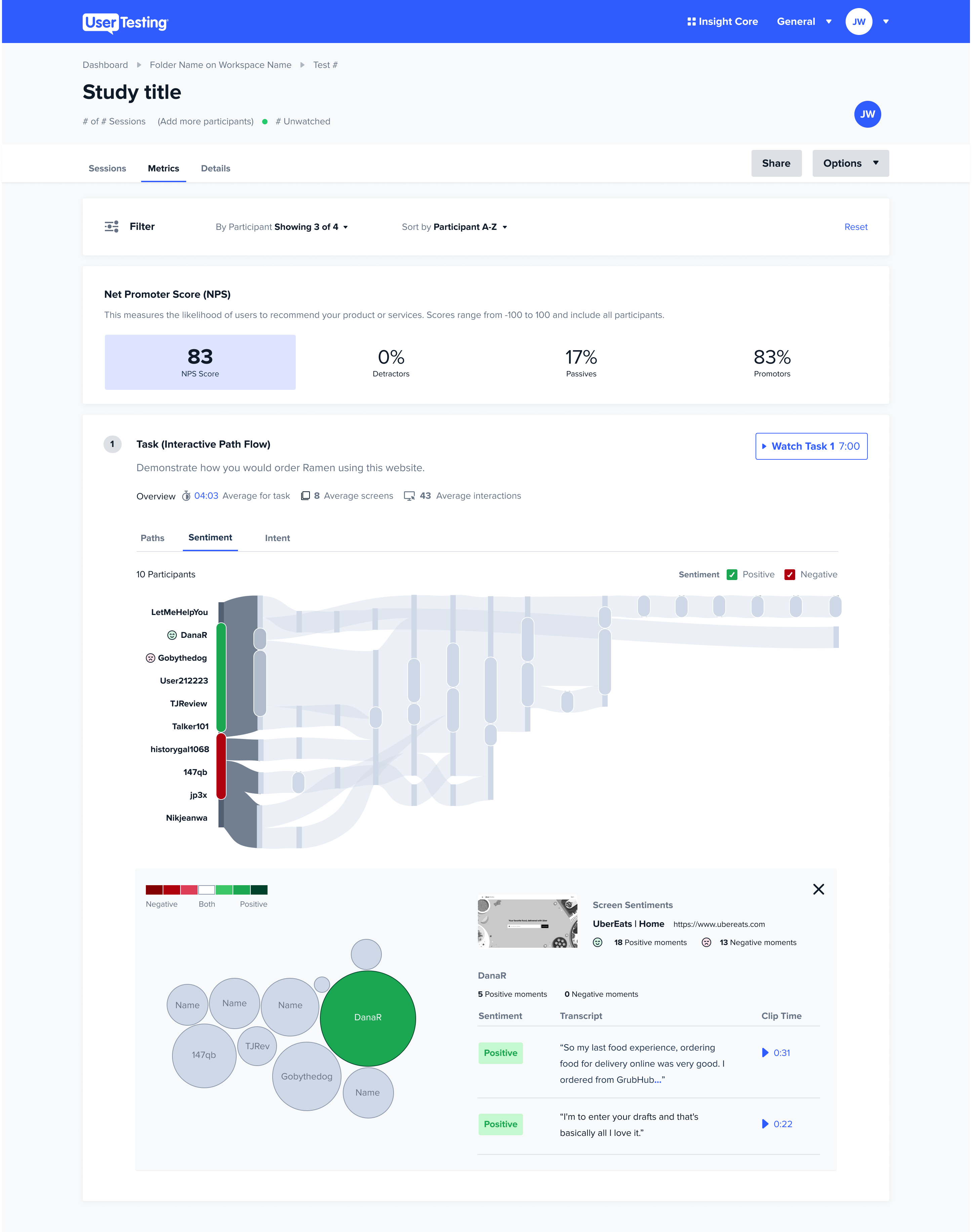Switch to the Sessions tab
This screenshot has height=1232, width=972.
pos(107,168)
